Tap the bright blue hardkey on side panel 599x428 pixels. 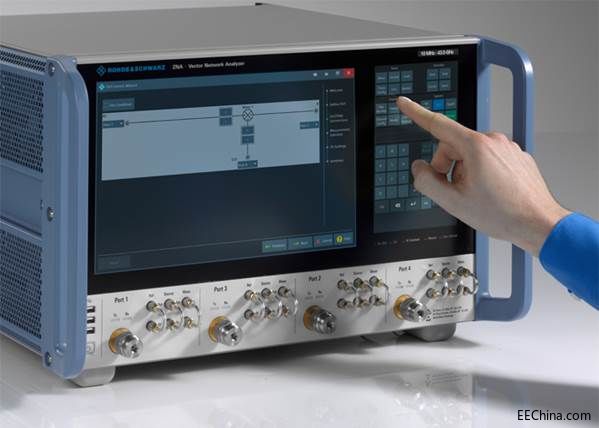(x=438, y=104)
